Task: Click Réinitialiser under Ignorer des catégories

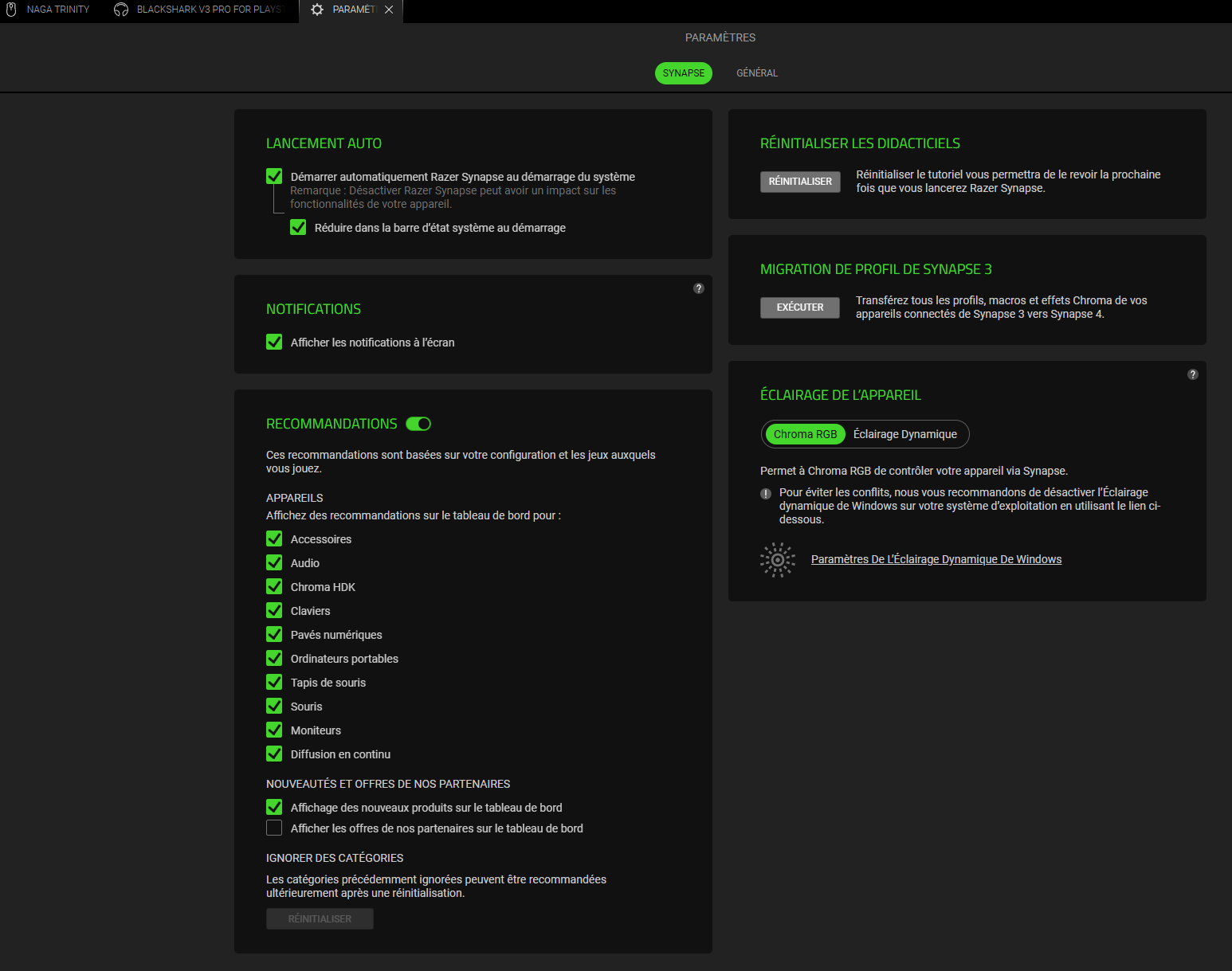Action: [x=320, y=919]
